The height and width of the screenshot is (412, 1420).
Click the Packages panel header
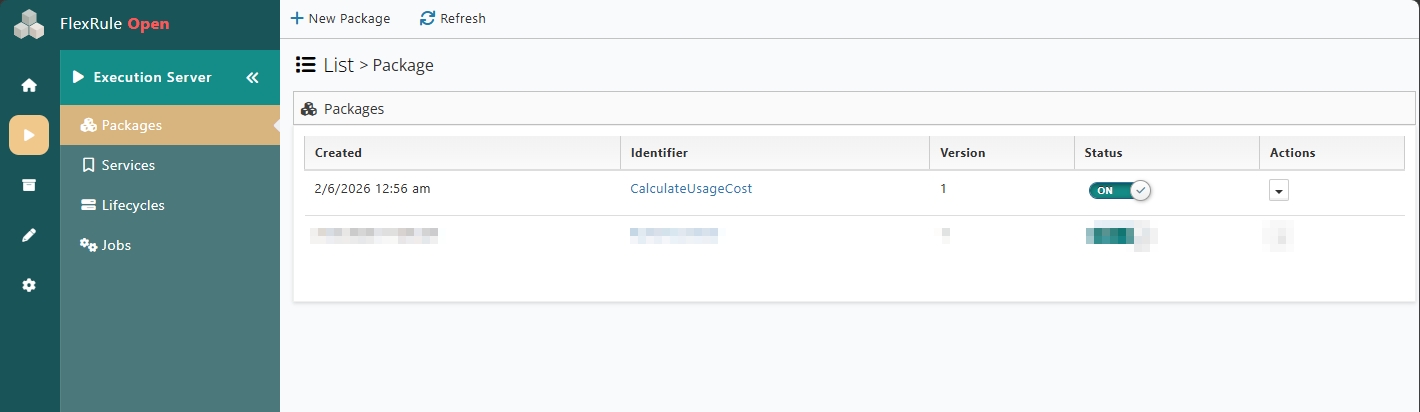pyautogui.click(x=854, y=108)
